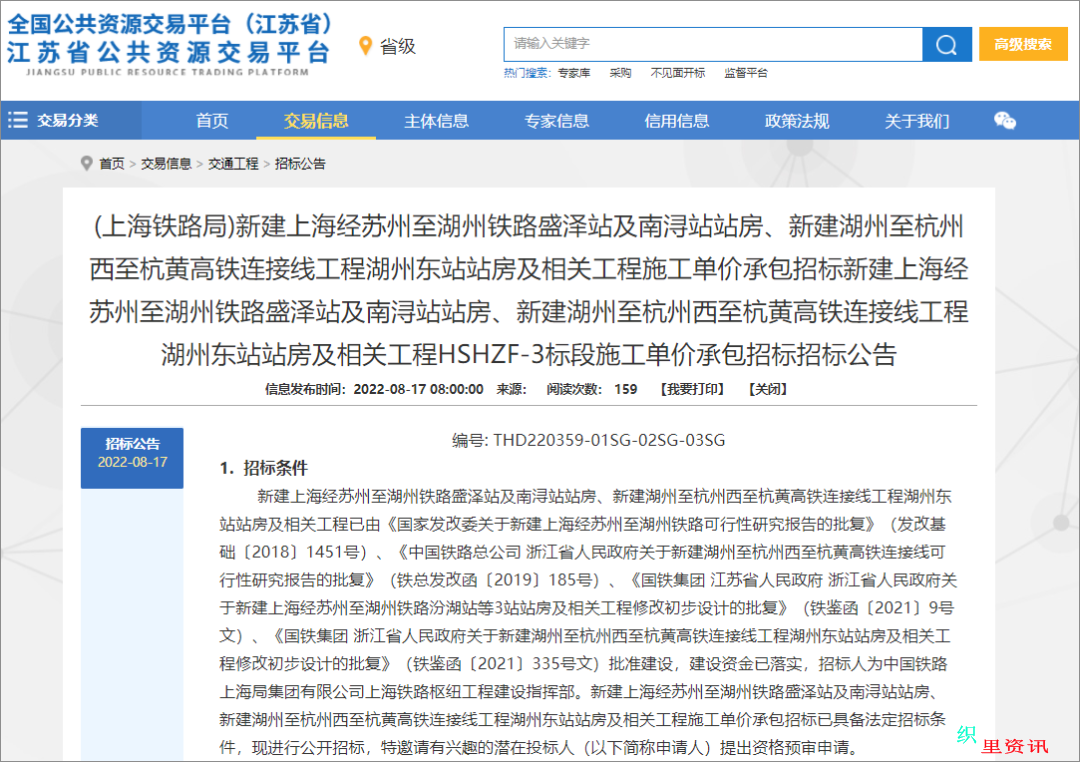Click hot search term 监督平台

pyautogui.click(x=745, y=73)
